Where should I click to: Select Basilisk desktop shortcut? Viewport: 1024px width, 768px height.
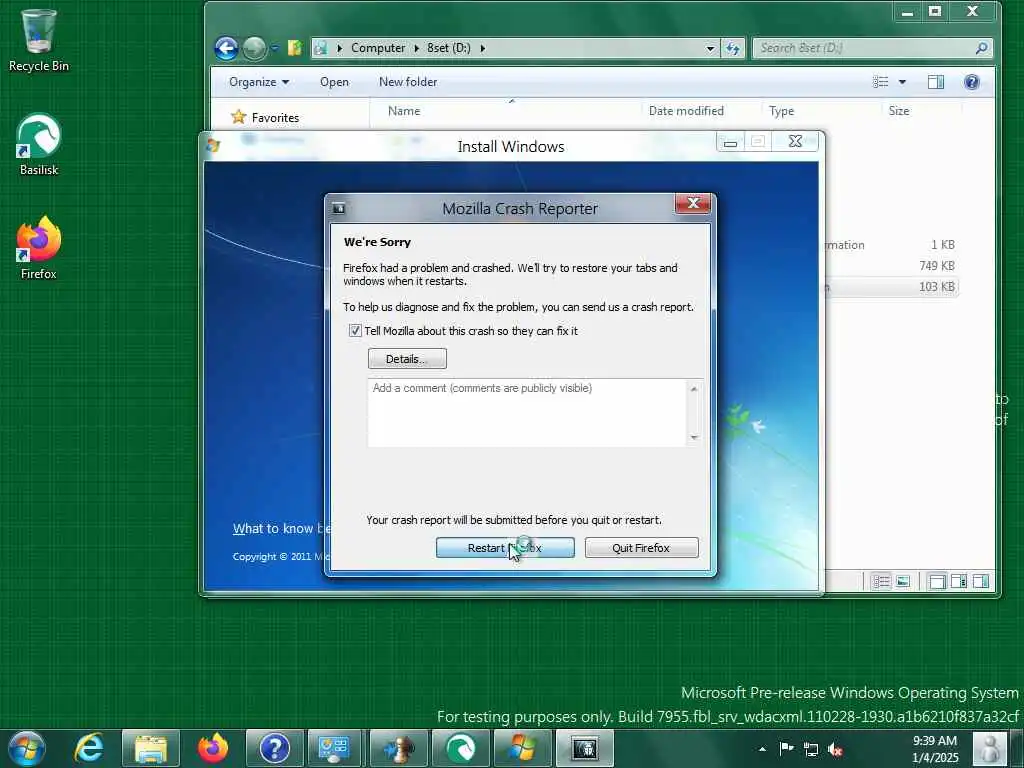[39, 145]
